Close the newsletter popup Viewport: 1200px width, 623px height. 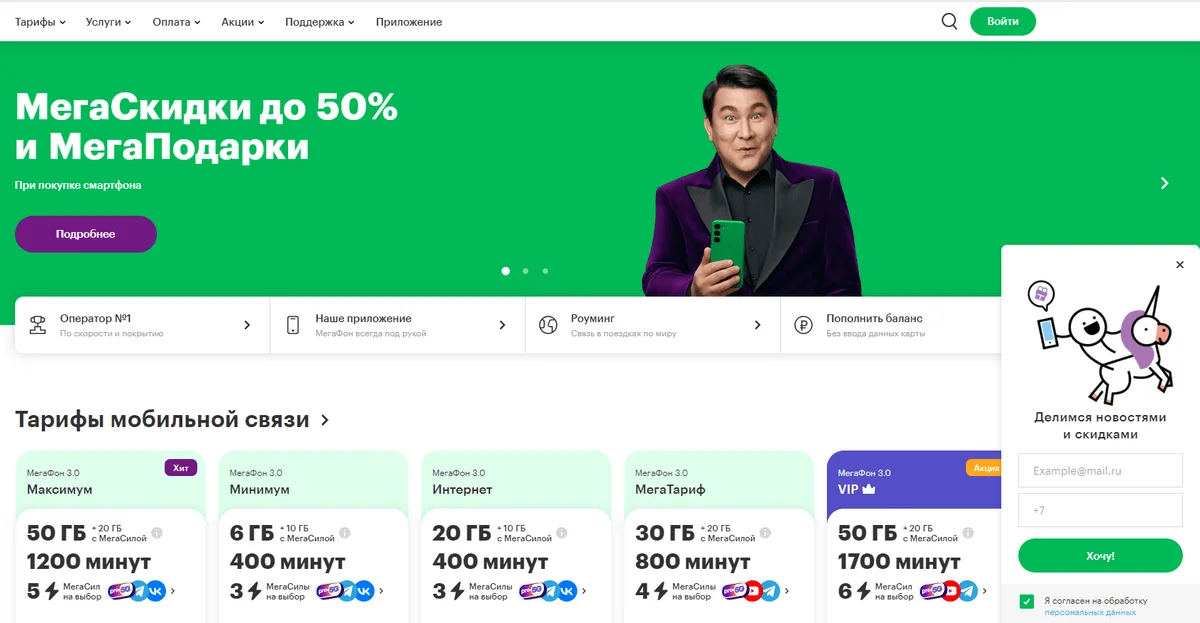click(x=1180, y=265)
